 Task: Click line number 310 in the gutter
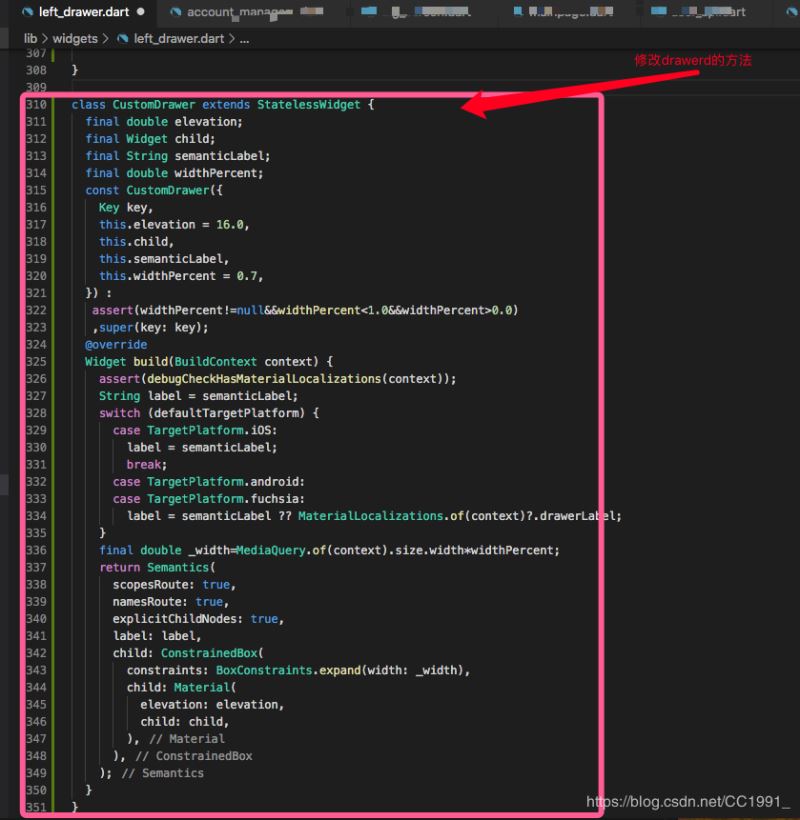[36, 105]
